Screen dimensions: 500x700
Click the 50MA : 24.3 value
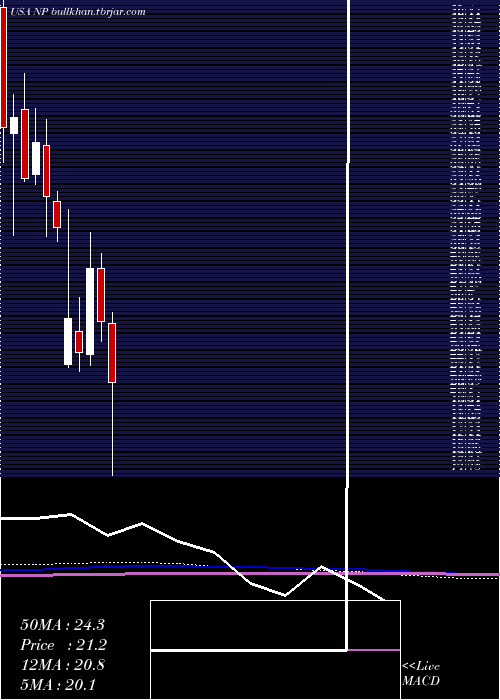[x=62, y=625]
